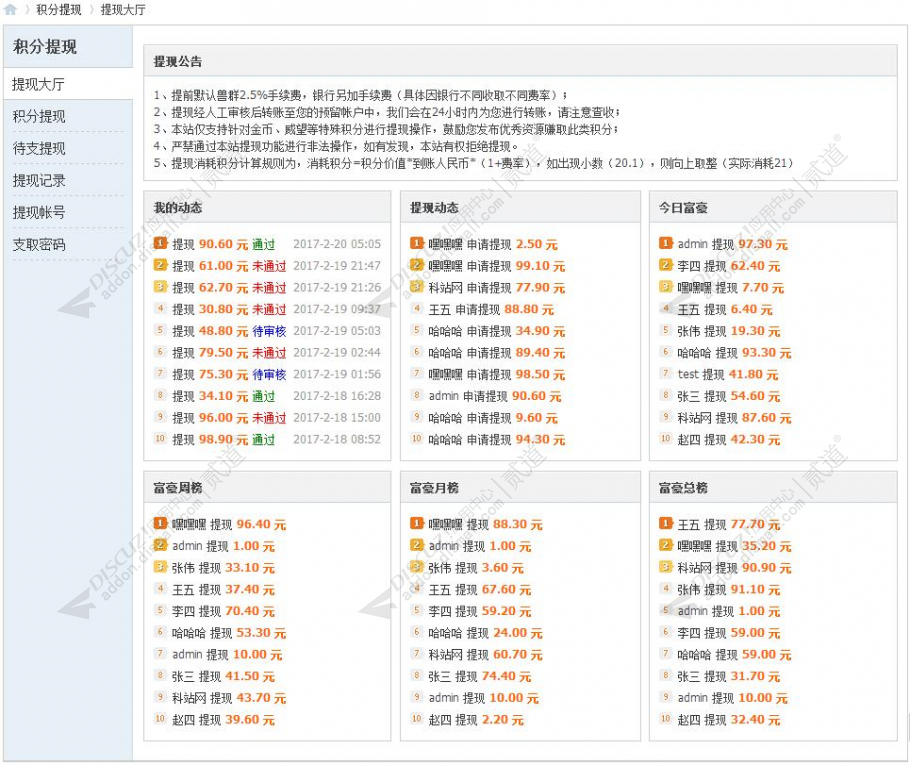Click rank 1 badge beside admin 提现 97.30 元
Screen dimensions: 910x765
coord(666,243)
